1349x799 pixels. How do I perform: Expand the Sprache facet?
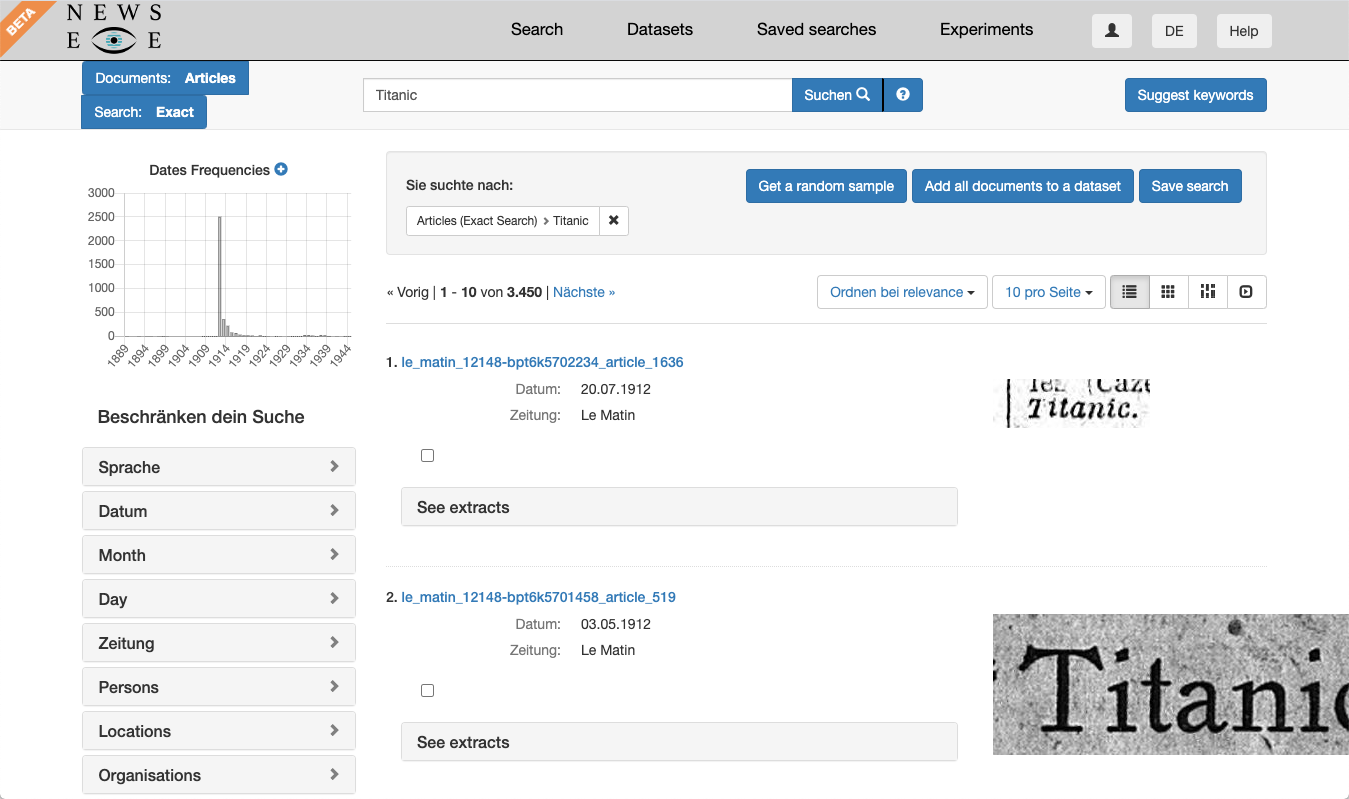pos(219,467)
